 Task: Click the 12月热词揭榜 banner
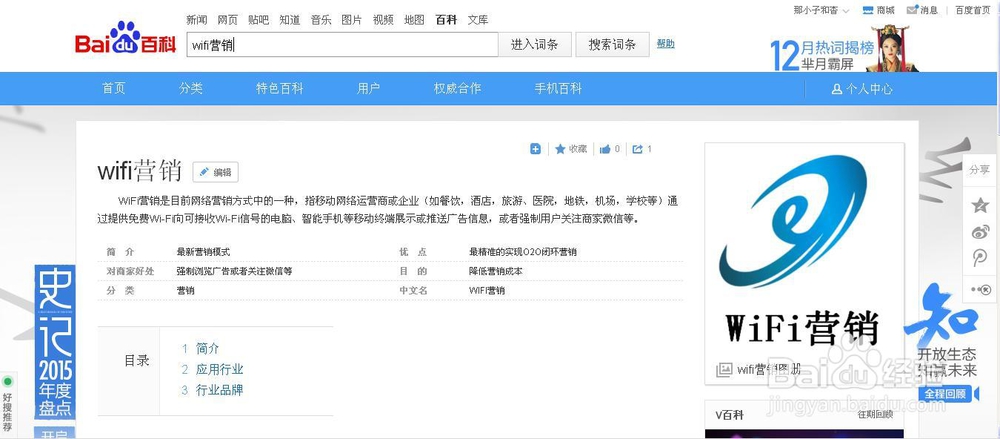[x=845, y=48]
